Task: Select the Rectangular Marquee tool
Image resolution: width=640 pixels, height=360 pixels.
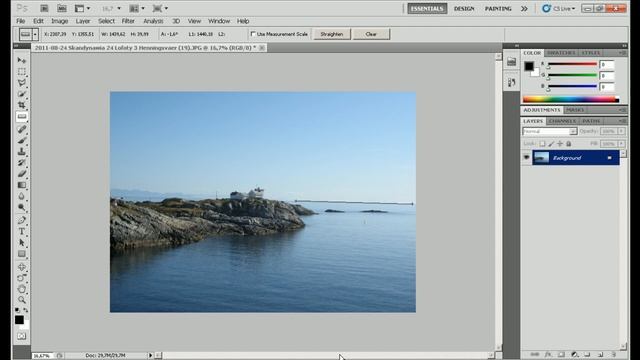Action: tap(22, 72)
